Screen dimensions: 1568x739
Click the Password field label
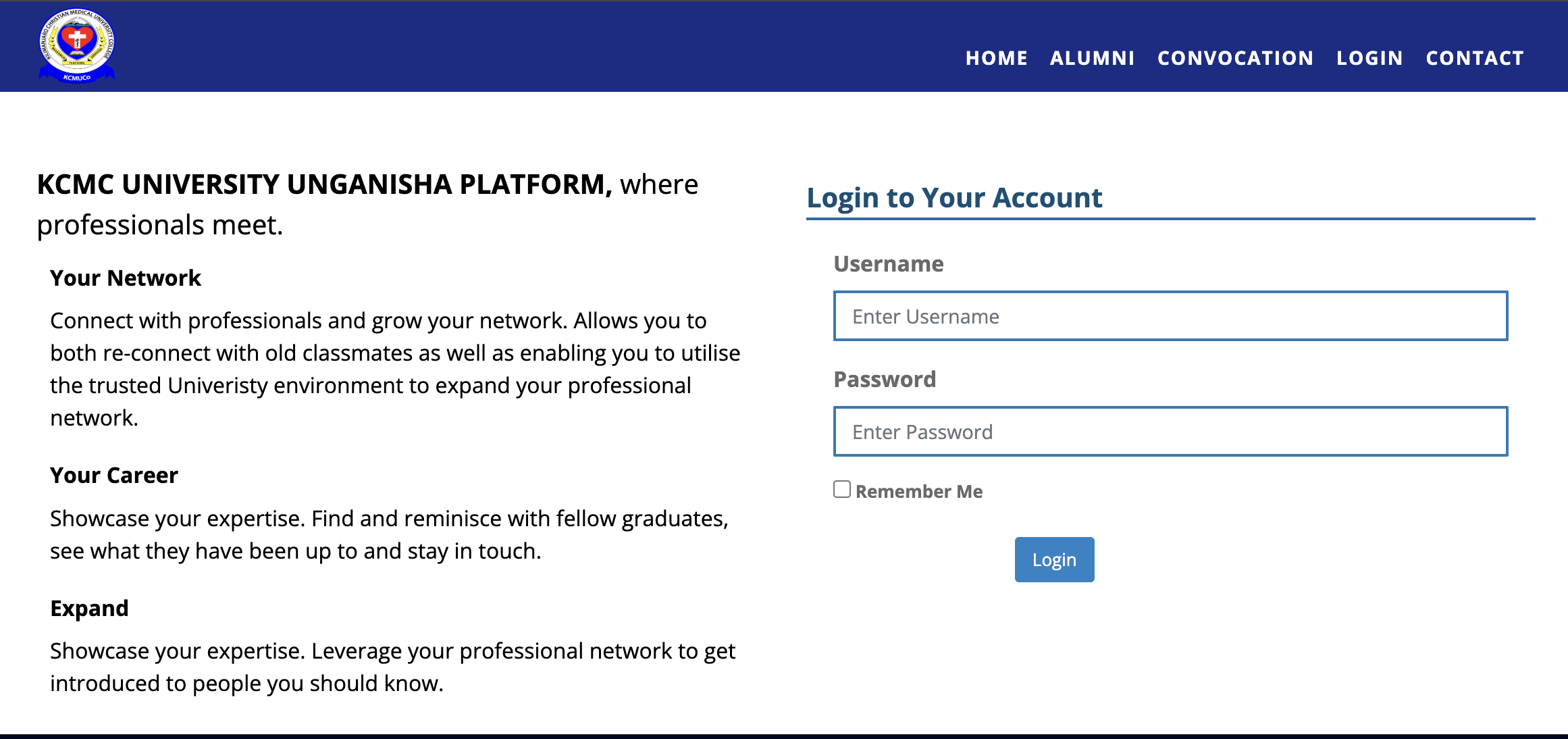point(885,380)
